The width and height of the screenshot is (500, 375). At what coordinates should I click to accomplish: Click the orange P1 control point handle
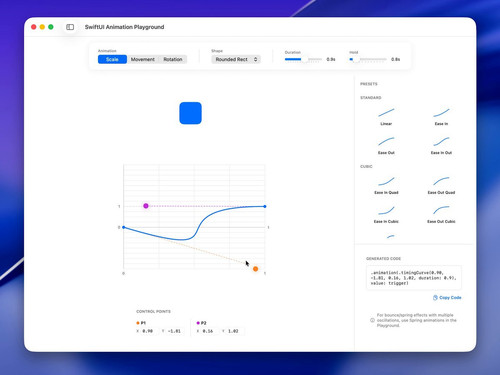click(x=255, y=269)
